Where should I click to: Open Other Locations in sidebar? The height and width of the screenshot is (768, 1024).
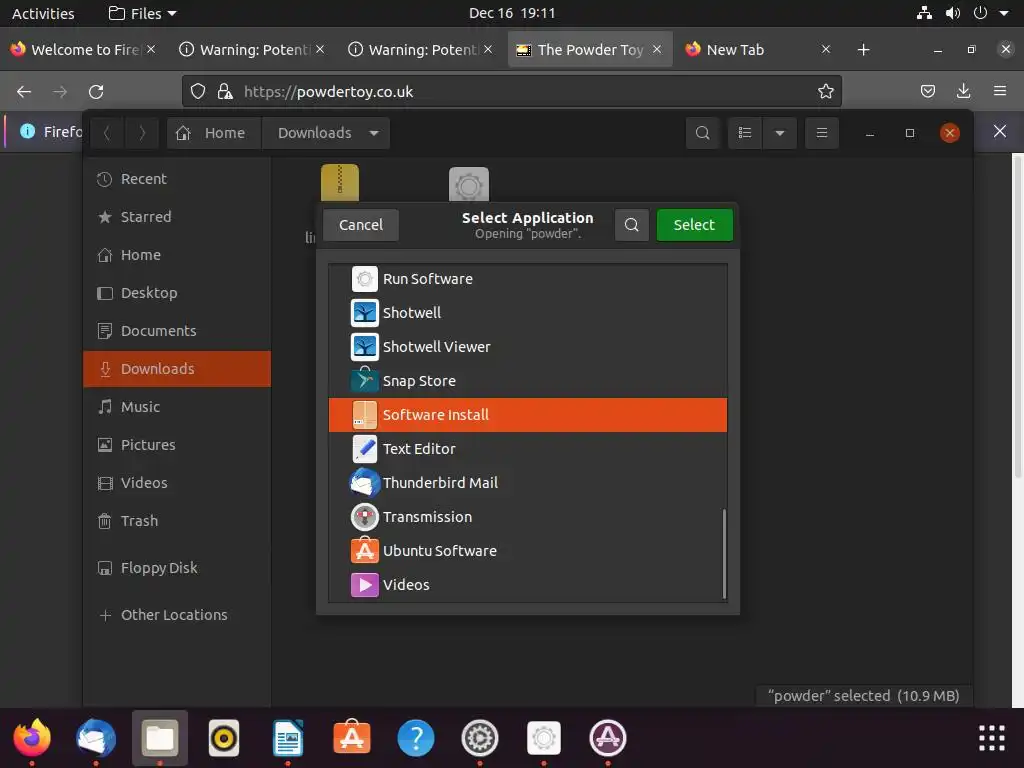[x=177, y=615]
